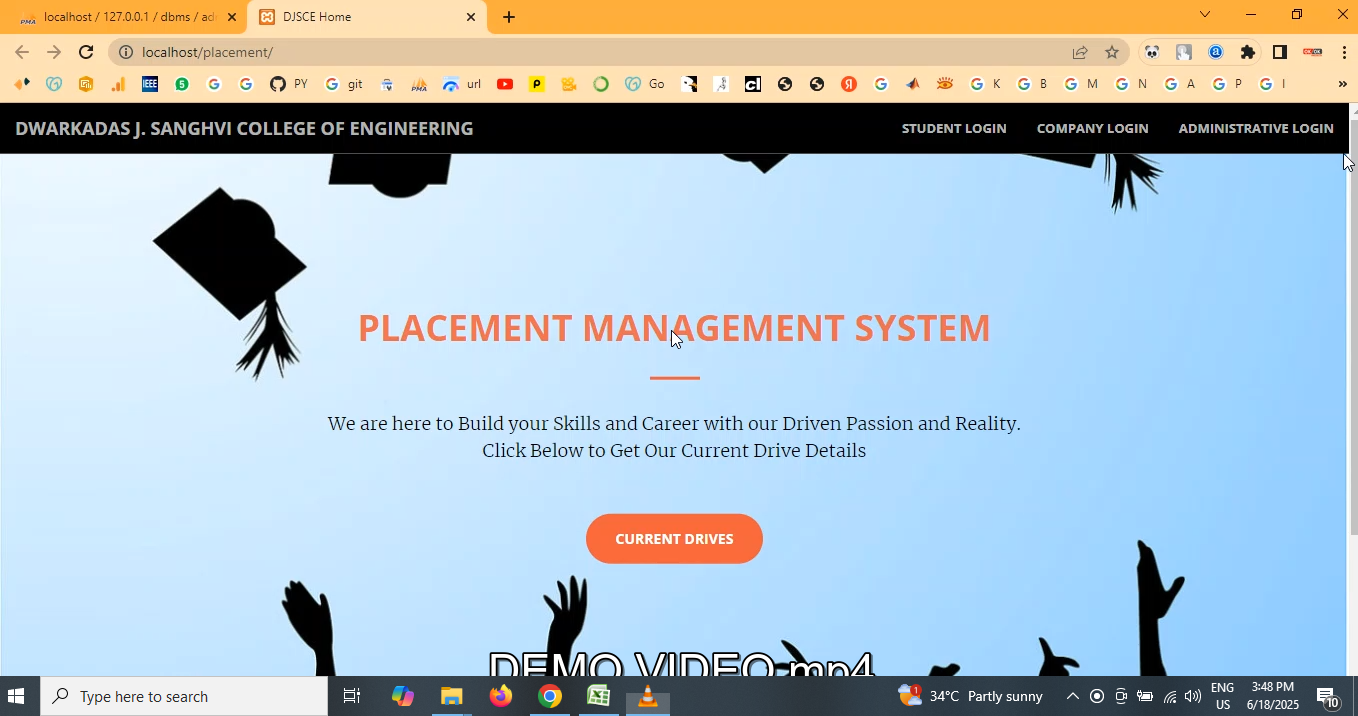Show more bookmarks with the double chevron
This screenshot has width=1358, height=716.
[x=1342, y=84]
